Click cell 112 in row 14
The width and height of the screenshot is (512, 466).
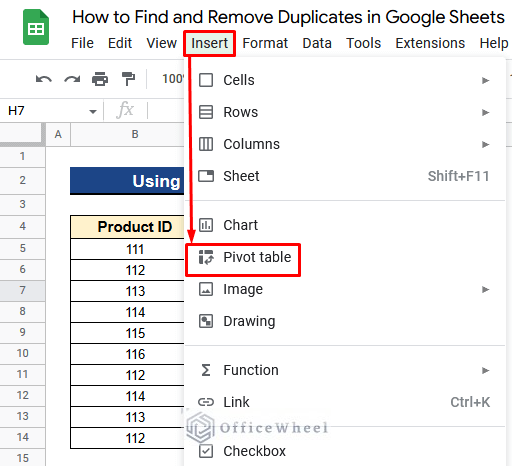point(127,438)
